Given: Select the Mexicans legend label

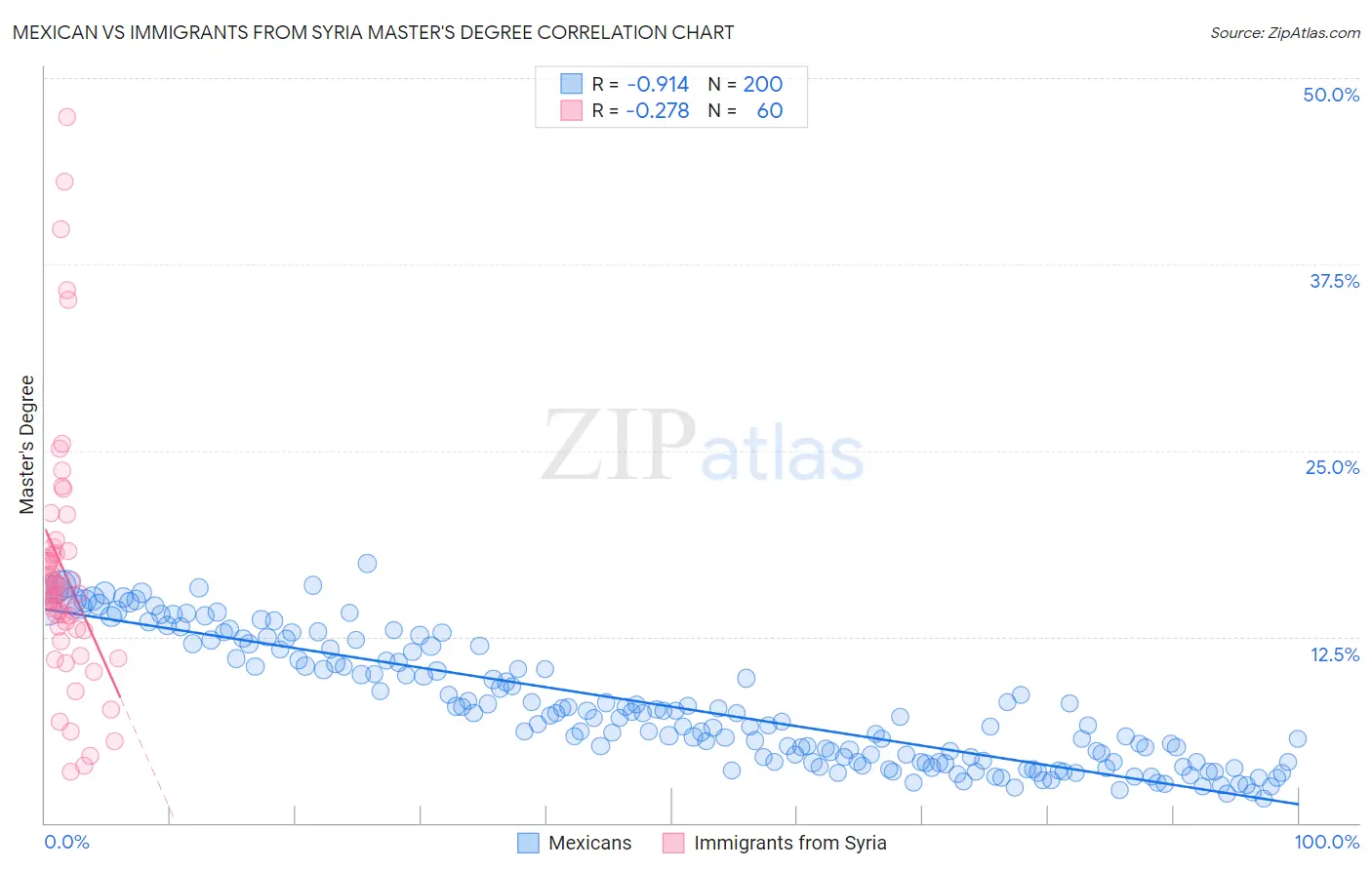Looking at the screenshot, I should click(x=590, y=843).
